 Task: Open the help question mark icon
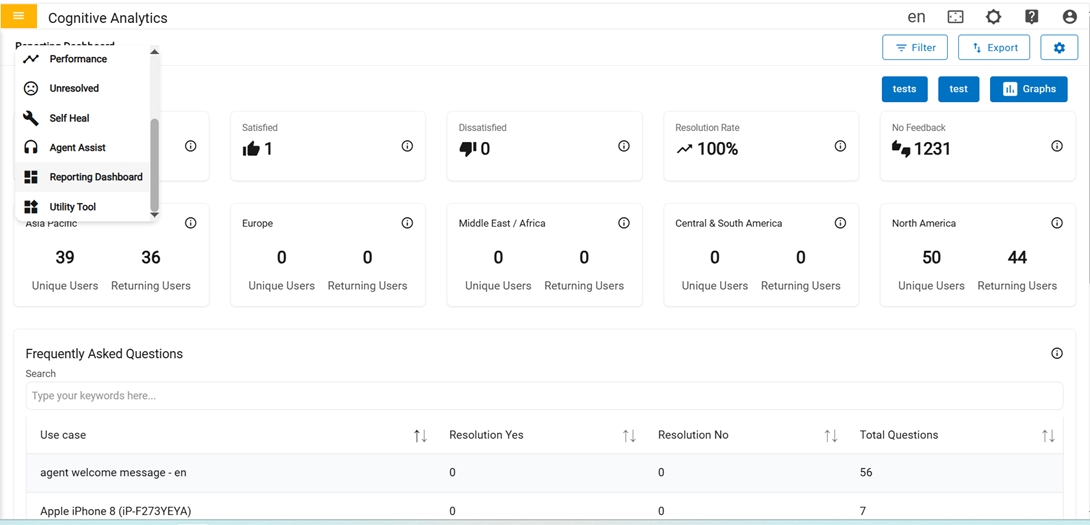click(1031, 17)
